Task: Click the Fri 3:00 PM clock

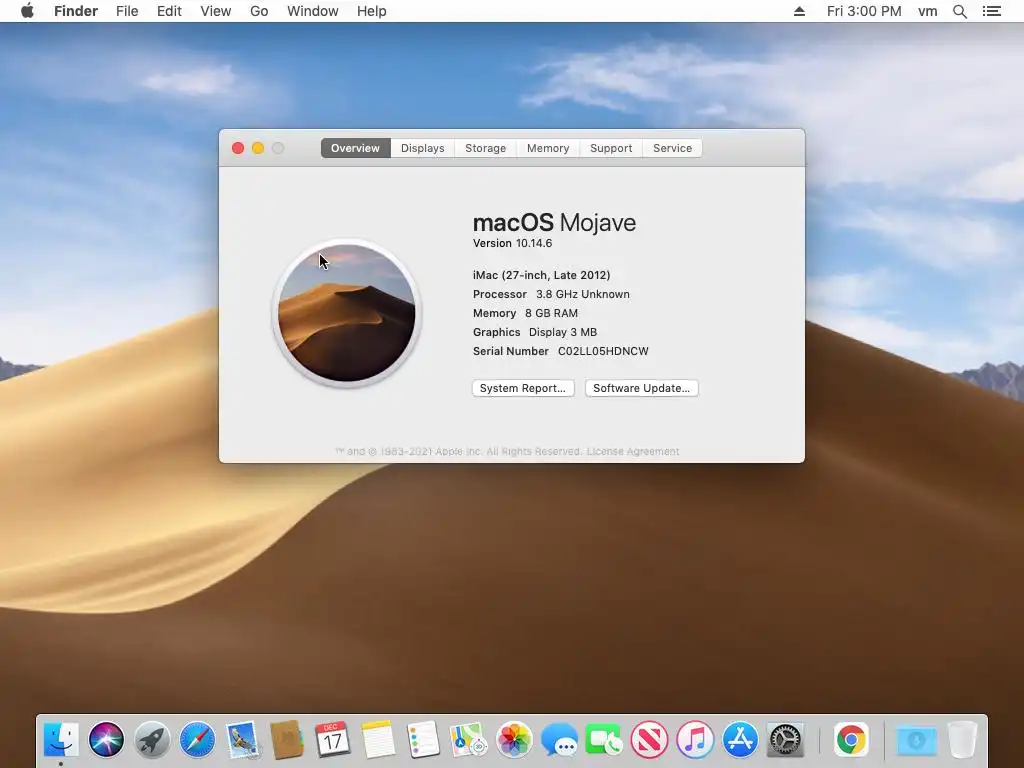Action: click(864, 11)
